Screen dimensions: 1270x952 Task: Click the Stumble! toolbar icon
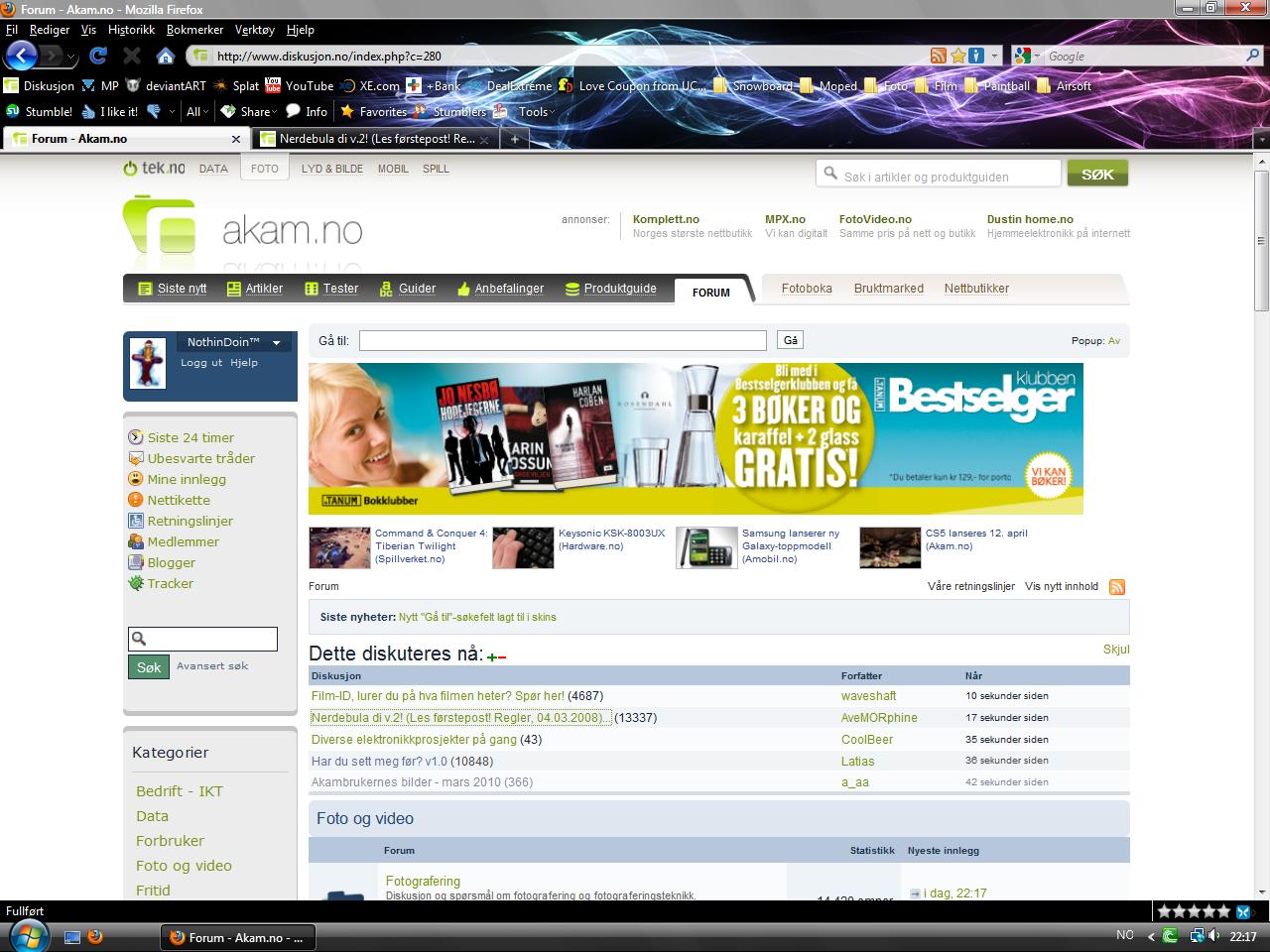tap(14, 111)
